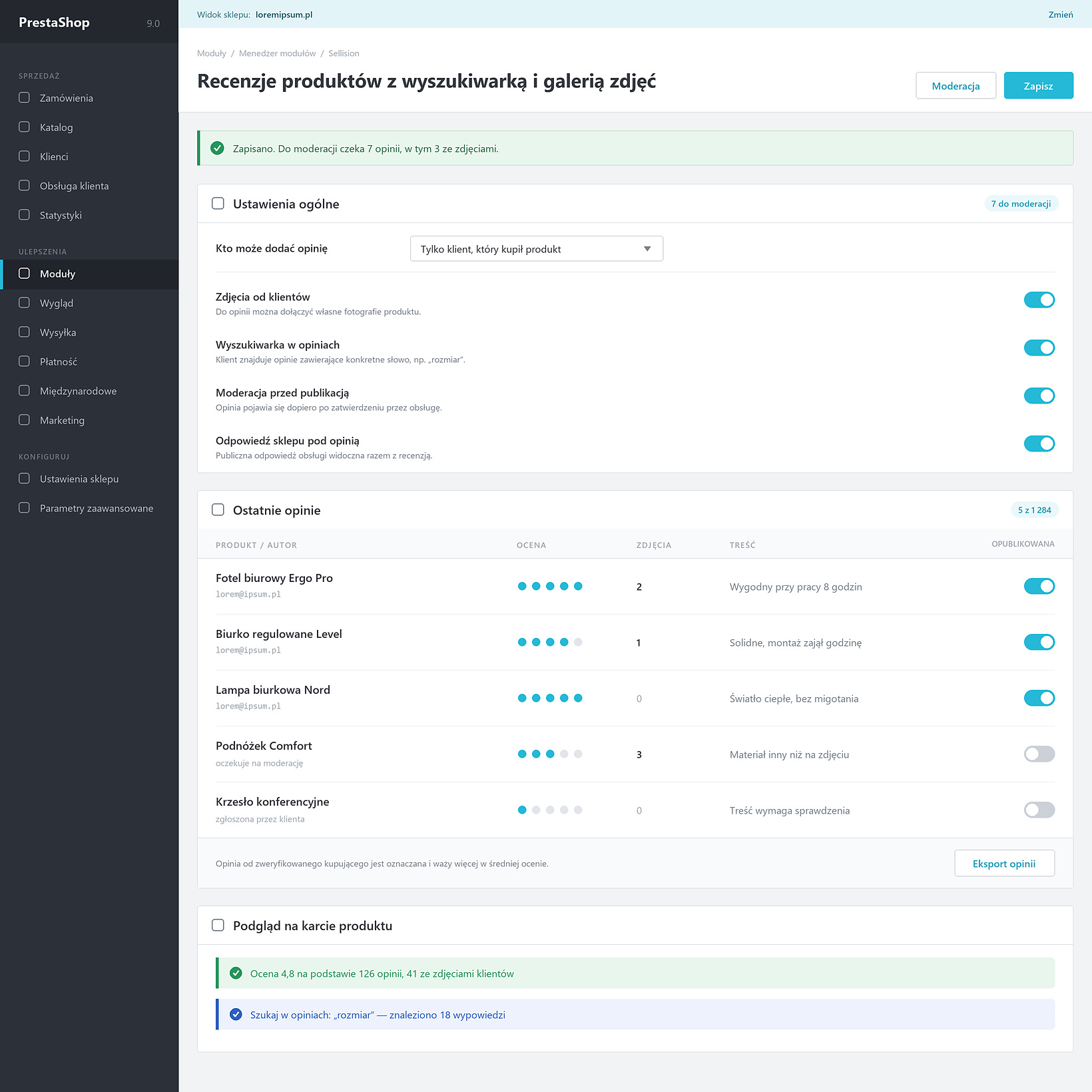Click Sellision in the breadcrumb
Screen dimensions: 1092x1092
point(344,53)
